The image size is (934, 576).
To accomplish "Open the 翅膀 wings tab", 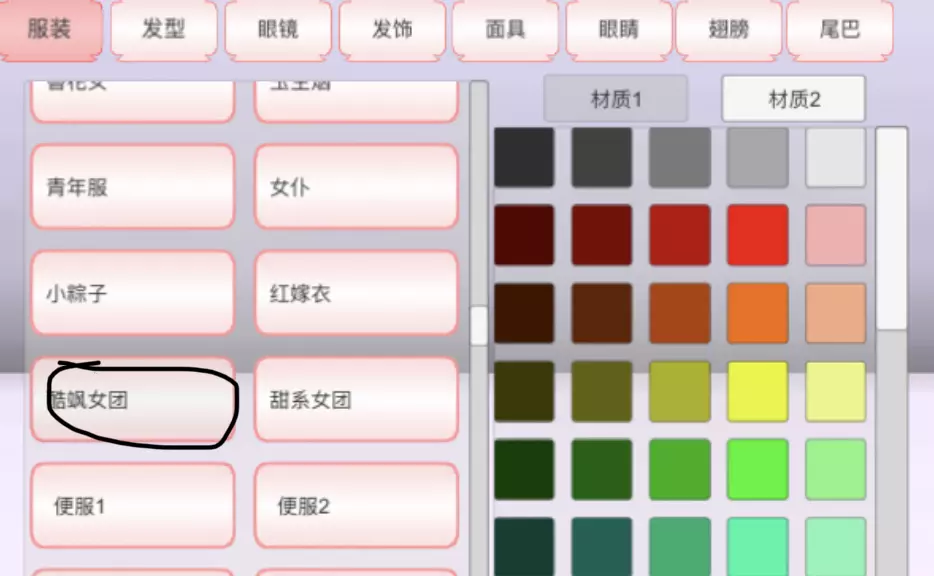I will [x=728, y=30].
